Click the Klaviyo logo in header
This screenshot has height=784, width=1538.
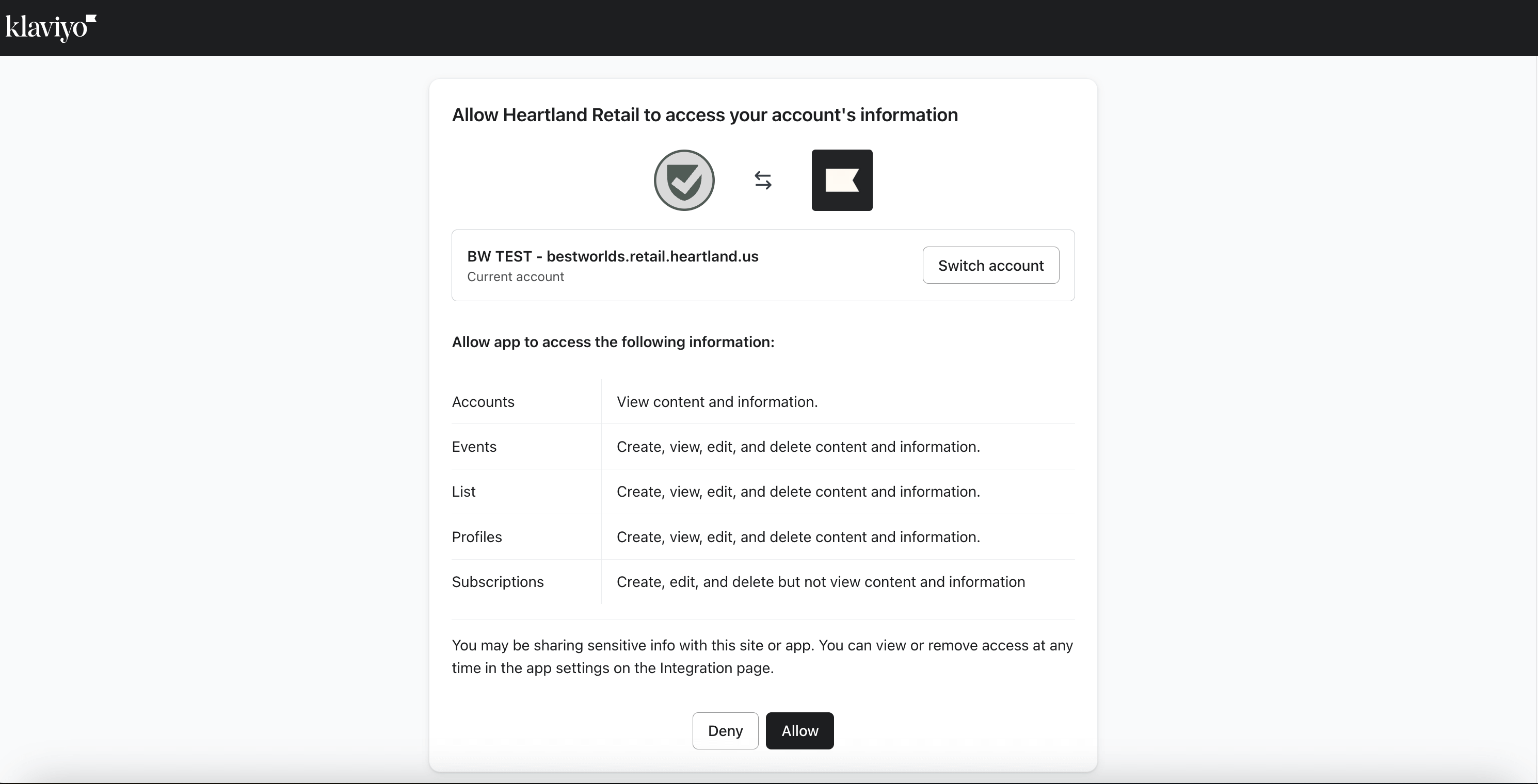point(51,28)
